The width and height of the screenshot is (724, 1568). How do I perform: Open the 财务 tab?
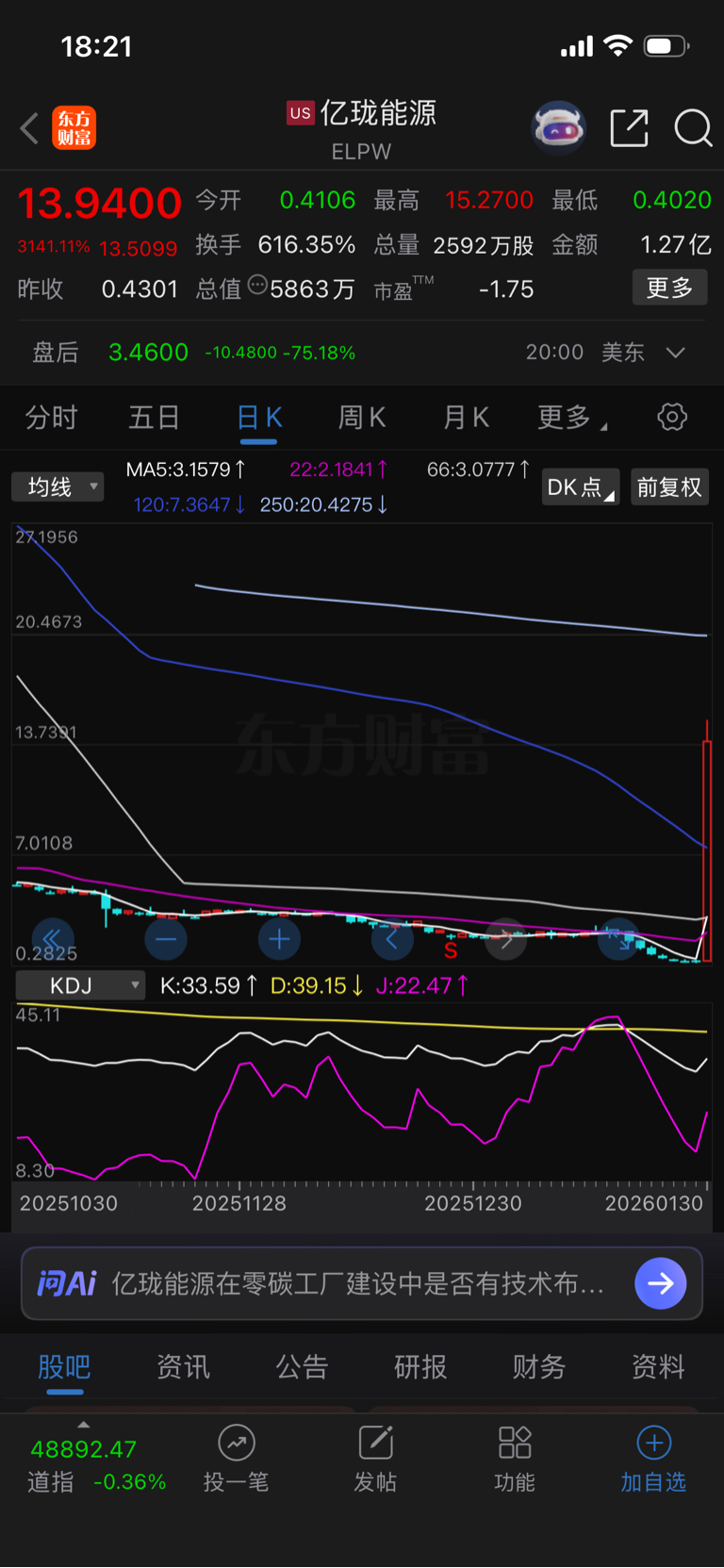click(x=539, y=1366)
